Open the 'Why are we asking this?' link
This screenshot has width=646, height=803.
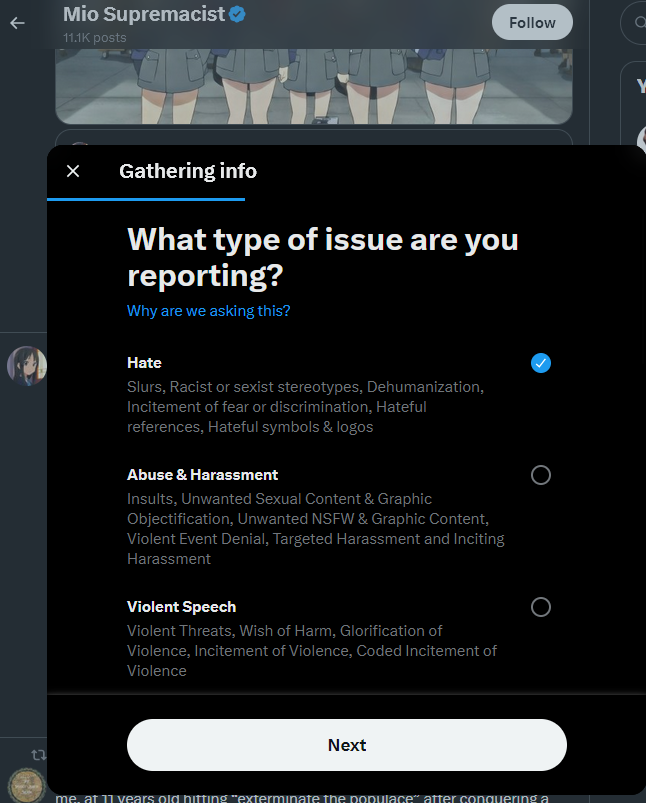[208, 311]
